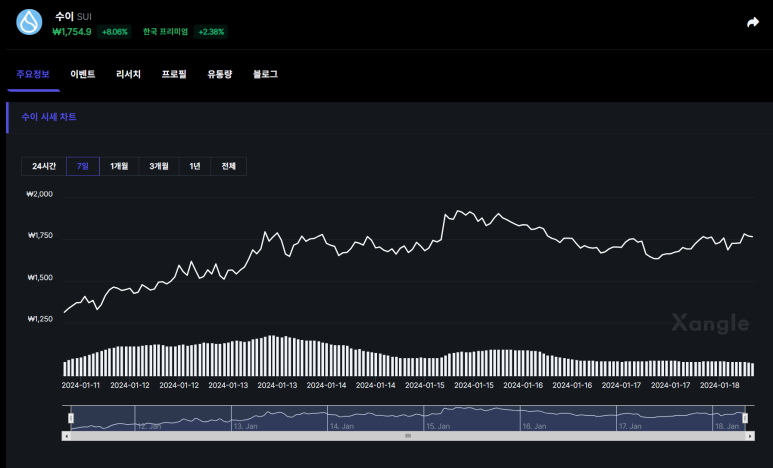The height and width of the screenshot is (468, 773).
Task: Click the 한국 프리미엄 label
Action: (x=166, y=32)
